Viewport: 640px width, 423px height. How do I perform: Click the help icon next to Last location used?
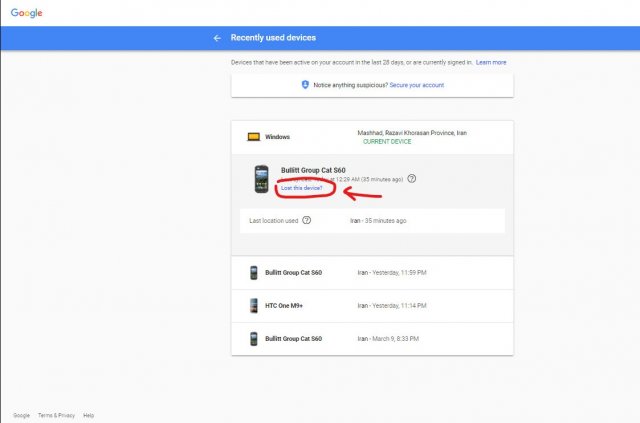coord(307,220)
